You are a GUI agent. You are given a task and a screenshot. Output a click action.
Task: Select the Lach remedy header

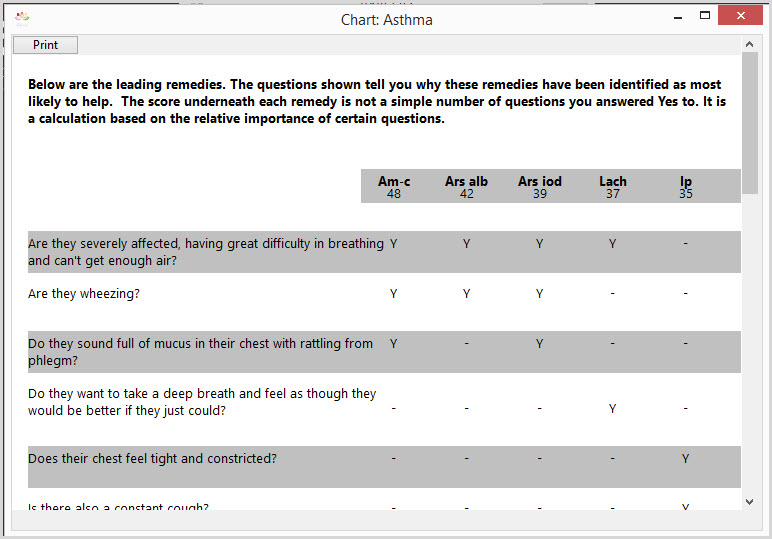pos(612,187)
